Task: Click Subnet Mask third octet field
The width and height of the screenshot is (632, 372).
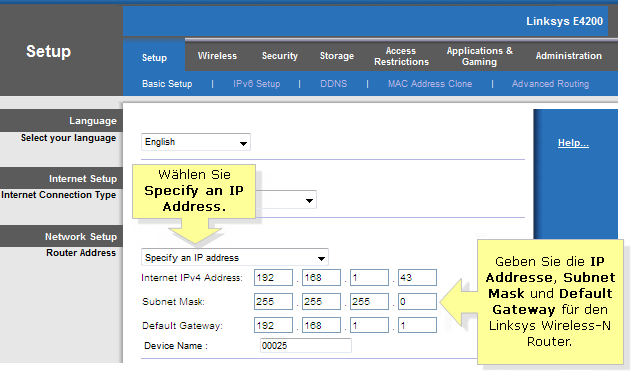Action: pyautogui.click(x=369, y=301)
